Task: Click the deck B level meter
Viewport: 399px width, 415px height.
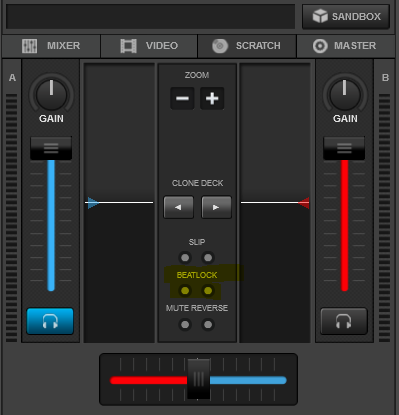Action: (x=384, y=218)
